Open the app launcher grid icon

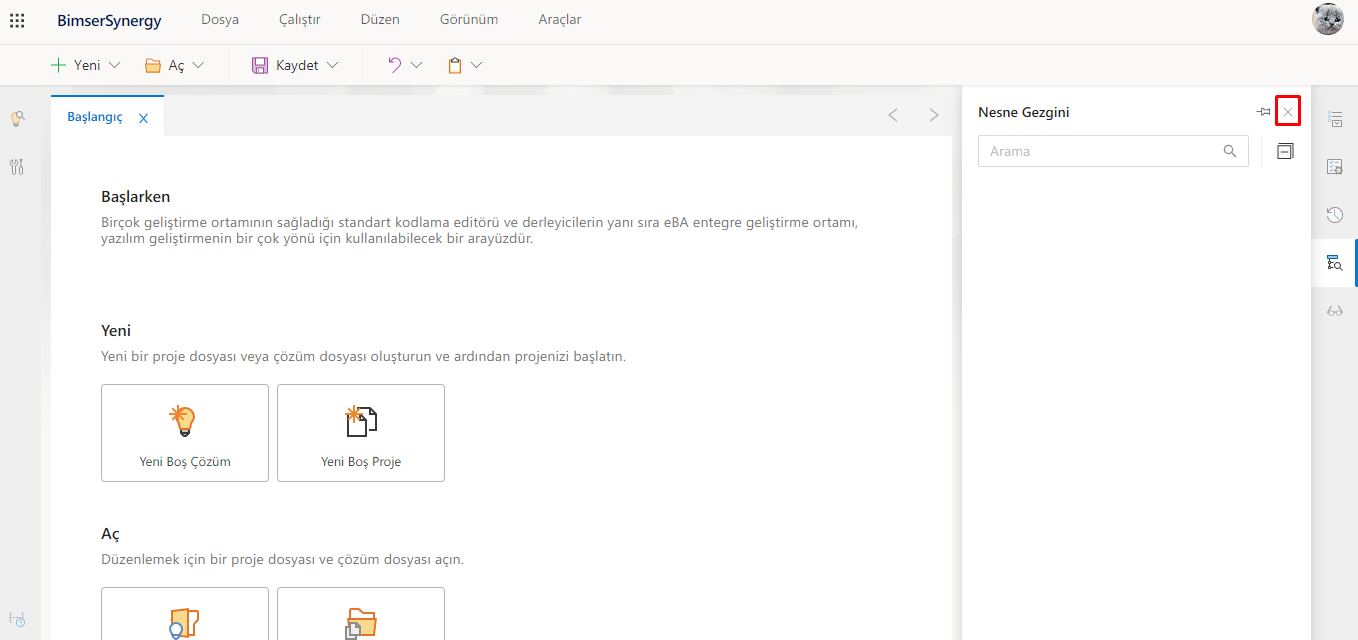(x=17, y=20)
